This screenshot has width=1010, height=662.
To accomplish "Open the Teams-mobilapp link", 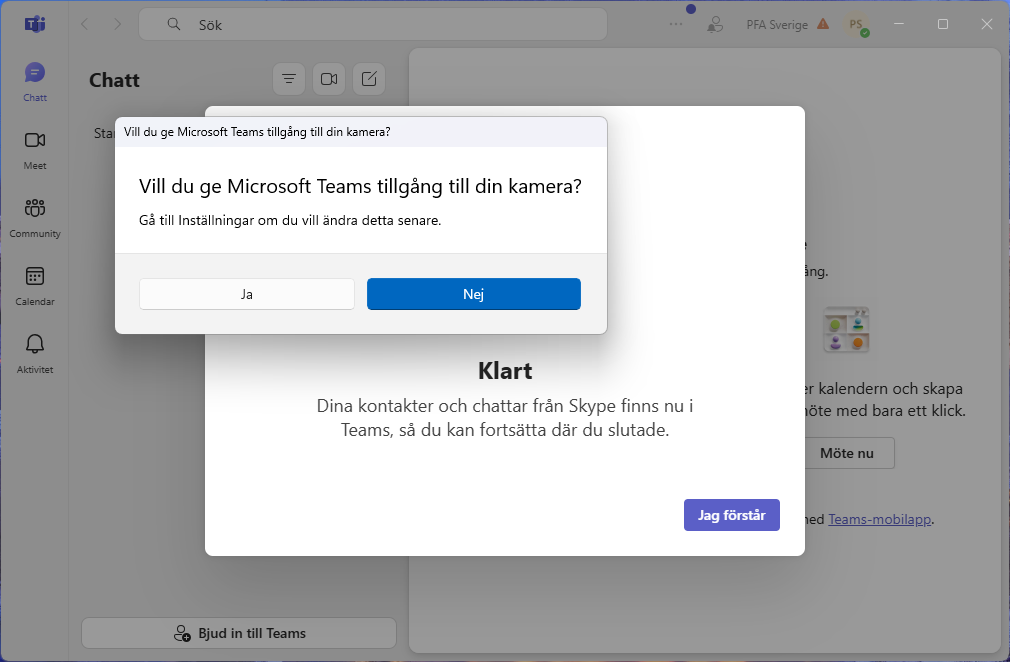I will point(879,519).
